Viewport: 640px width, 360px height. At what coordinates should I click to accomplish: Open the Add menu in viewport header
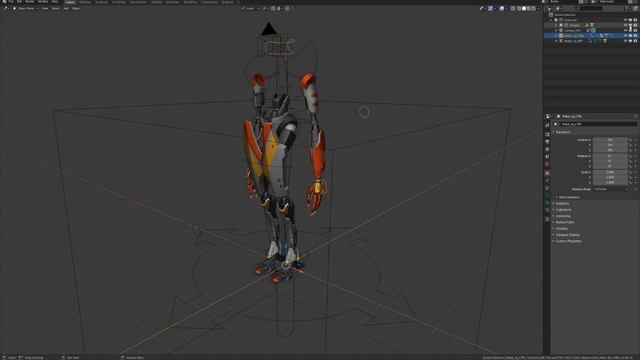click(66, 8)
